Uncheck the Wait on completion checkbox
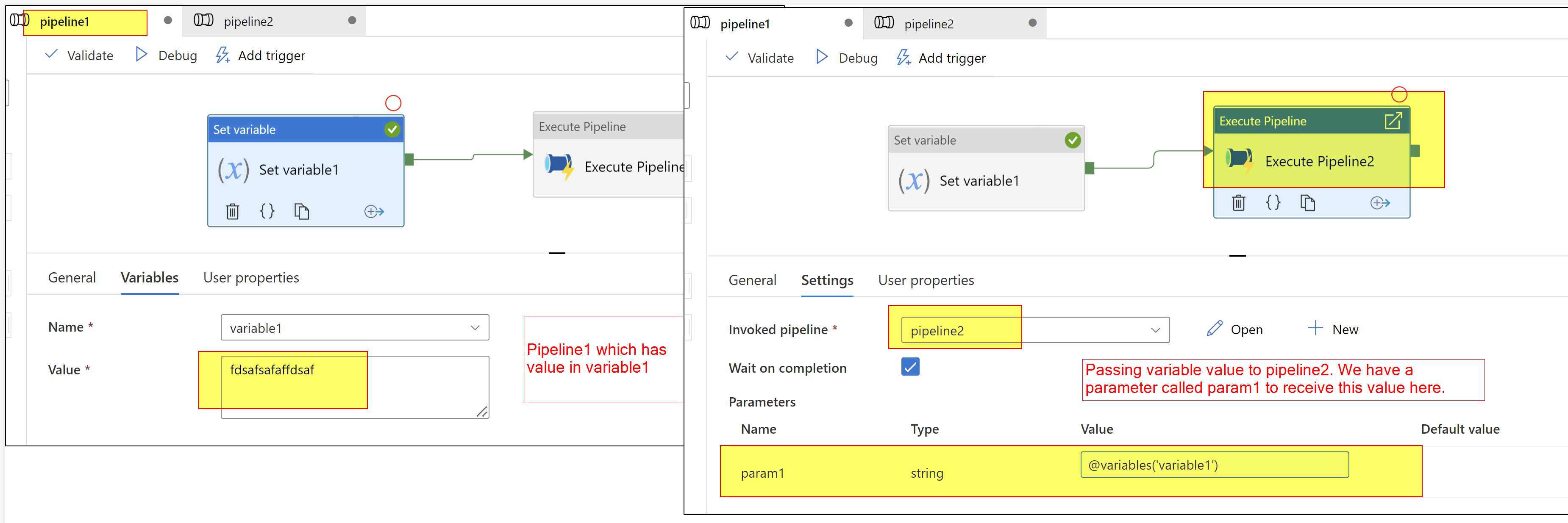 [910, 367]
